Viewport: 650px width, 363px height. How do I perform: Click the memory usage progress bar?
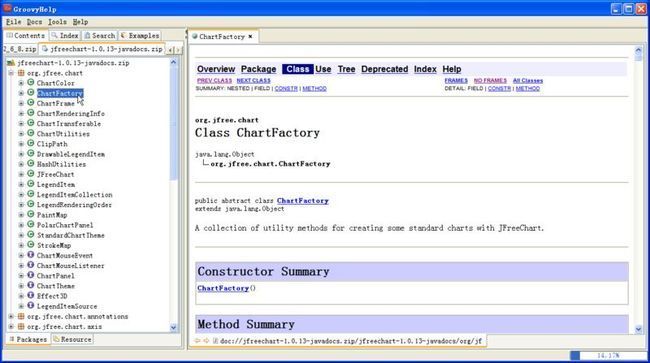[607, 356]
